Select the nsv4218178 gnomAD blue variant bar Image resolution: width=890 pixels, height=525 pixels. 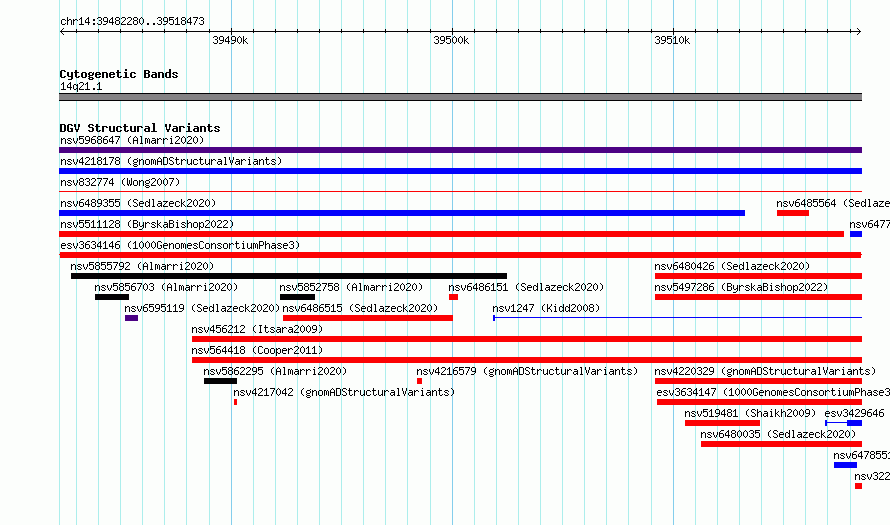(x=460, y=171)
